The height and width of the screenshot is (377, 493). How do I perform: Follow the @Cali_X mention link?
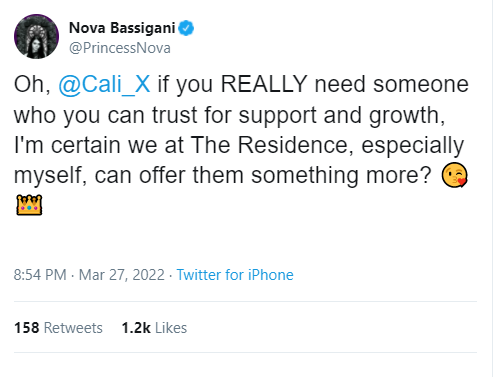click(x=104, y=84)
